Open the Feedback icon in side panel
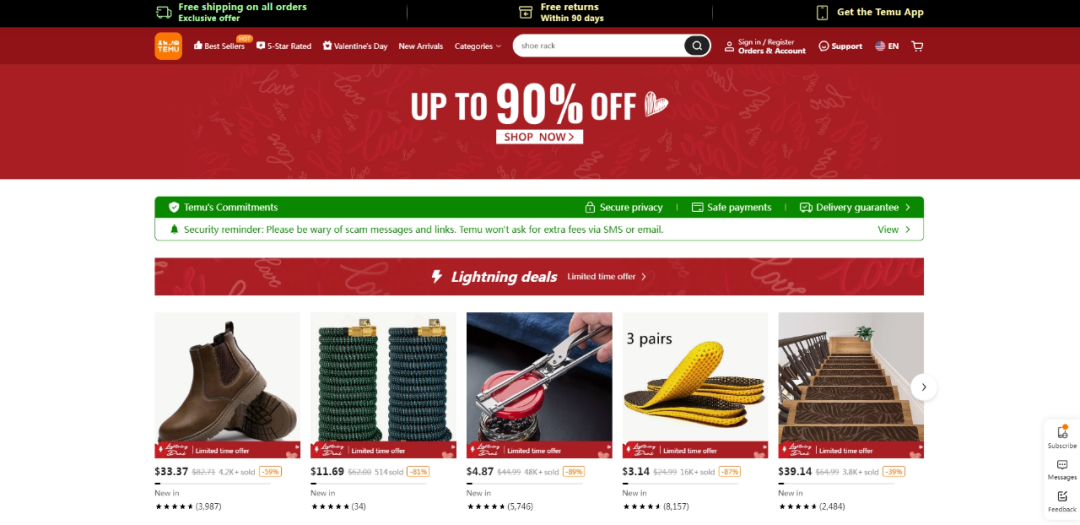Screen dimensions: 1080x525 pyautogui.click(x=1062, y=496)
